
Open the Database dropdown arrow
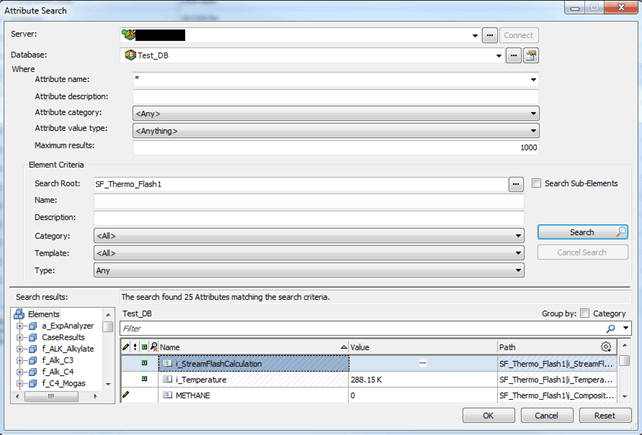click(499, 56)
